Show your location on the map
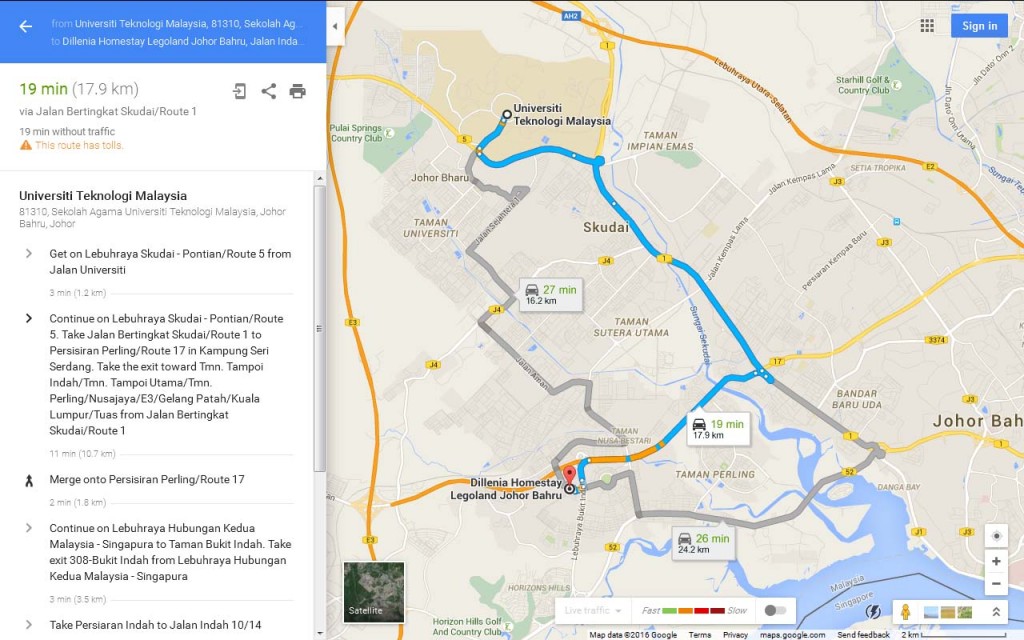 click(x=996, y=536)
